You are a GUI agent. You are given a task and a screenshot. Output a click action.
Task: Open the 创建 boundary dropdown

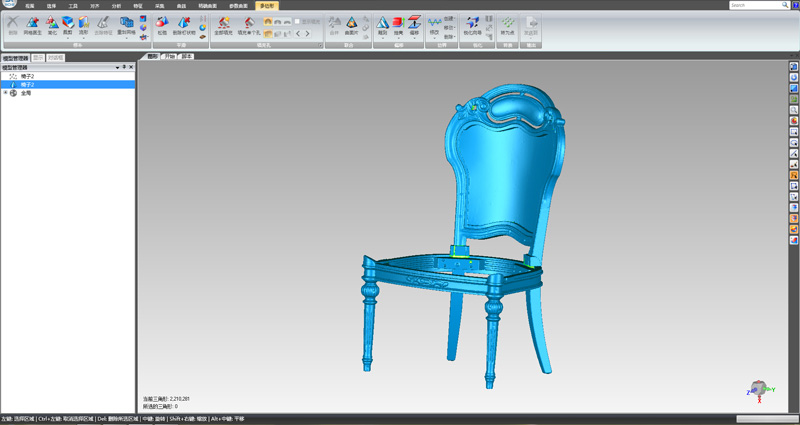pyautogui.click(x=449, y=19)
